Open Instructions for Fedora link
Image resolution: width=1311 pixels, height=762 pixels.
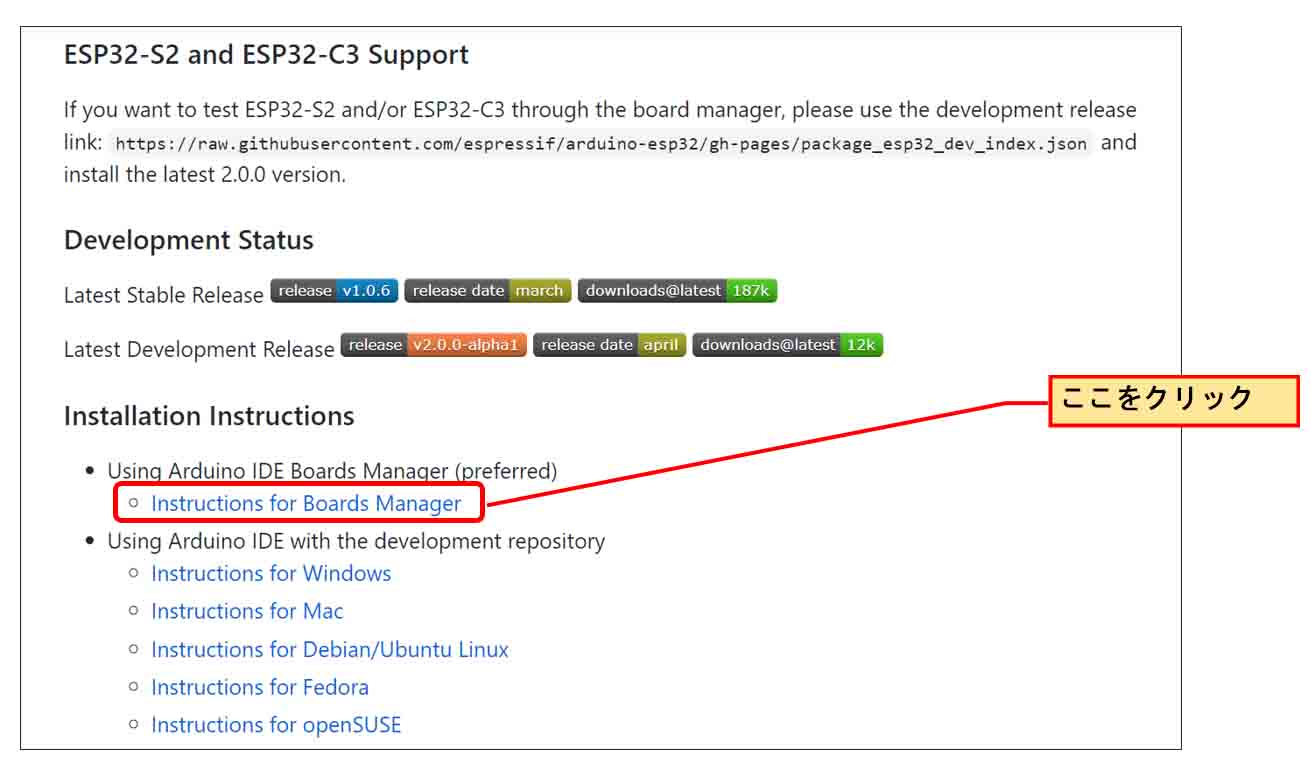click(260, 687)
